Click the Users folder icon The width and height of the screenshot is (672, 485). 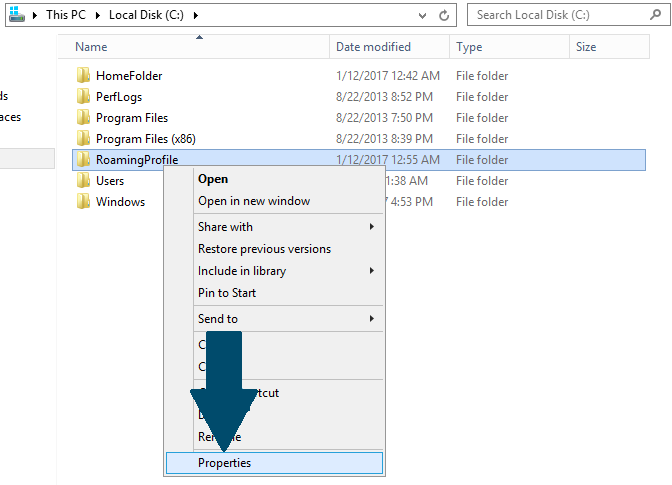click(83, 181)
